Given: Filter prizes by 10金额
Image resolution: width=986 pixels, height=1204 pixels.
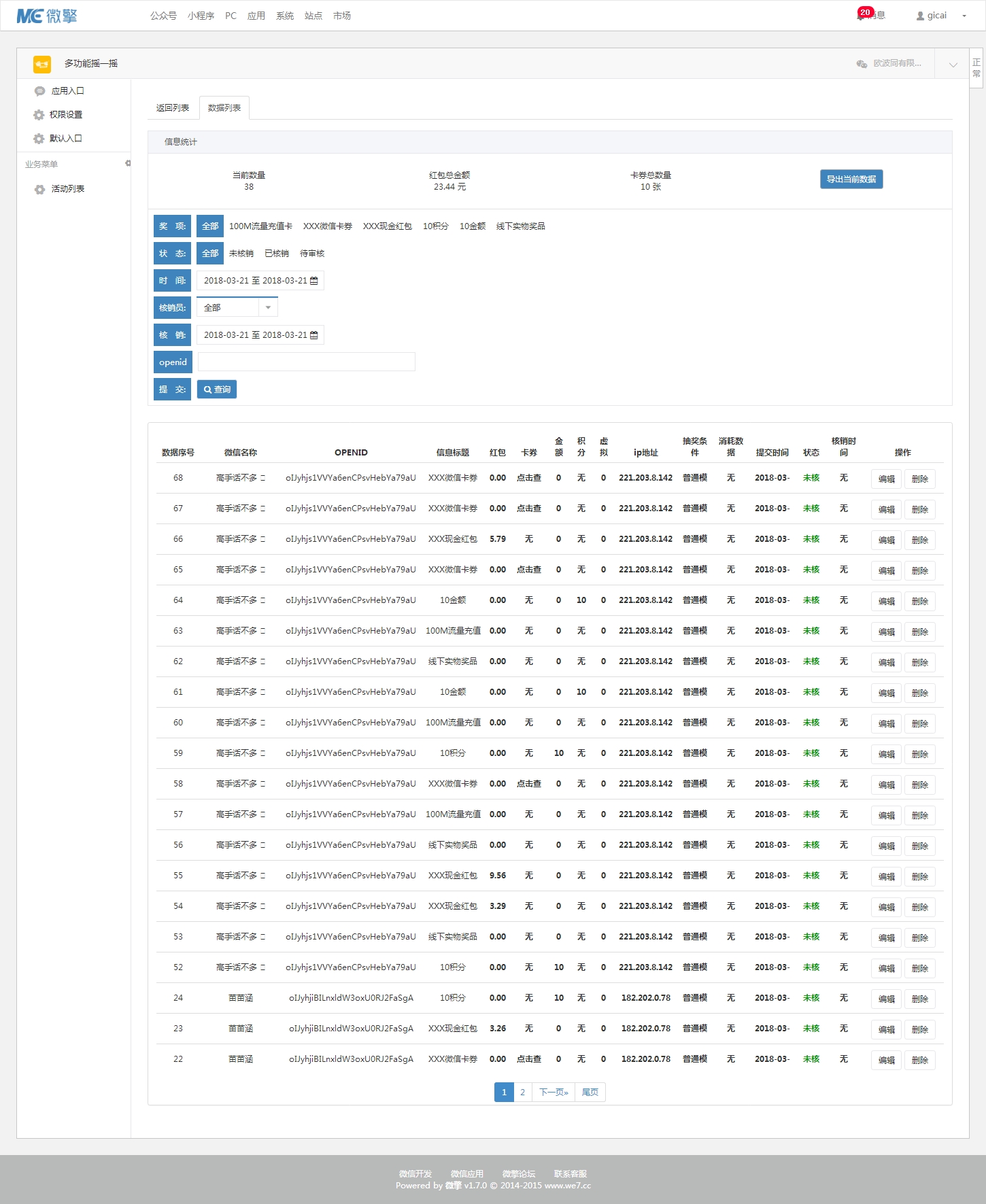Looking at the screenshot, I should (x=473, y=226).
